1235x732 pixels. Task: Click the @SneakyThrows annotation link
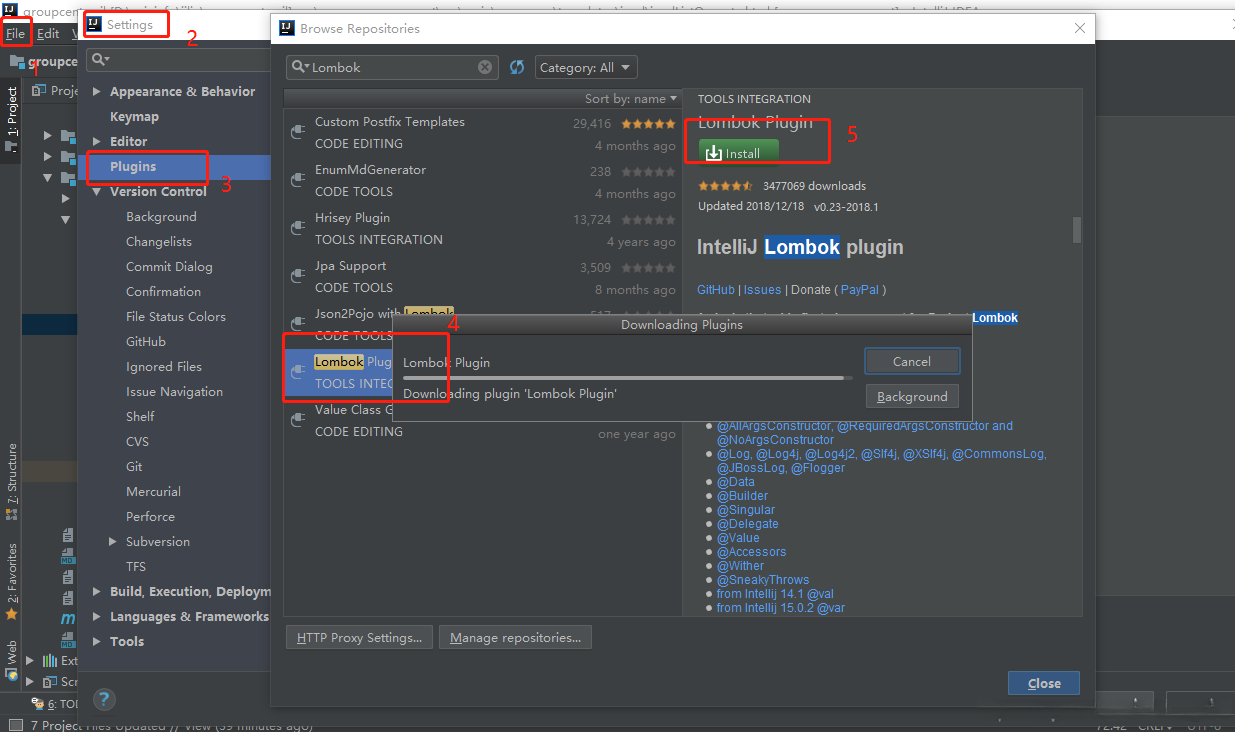(763, 580)
